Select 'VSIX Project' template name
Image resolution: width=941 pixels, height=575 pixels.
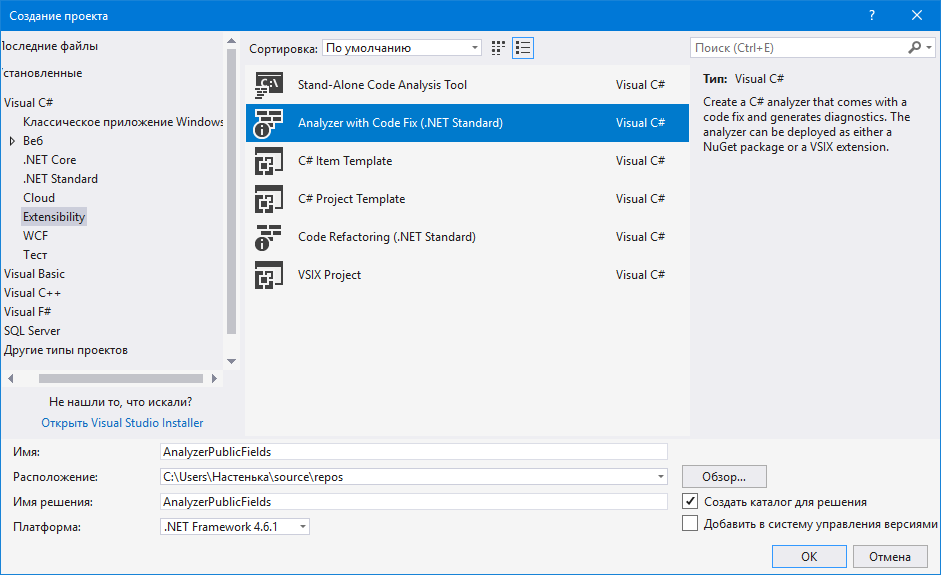point(329,275)
